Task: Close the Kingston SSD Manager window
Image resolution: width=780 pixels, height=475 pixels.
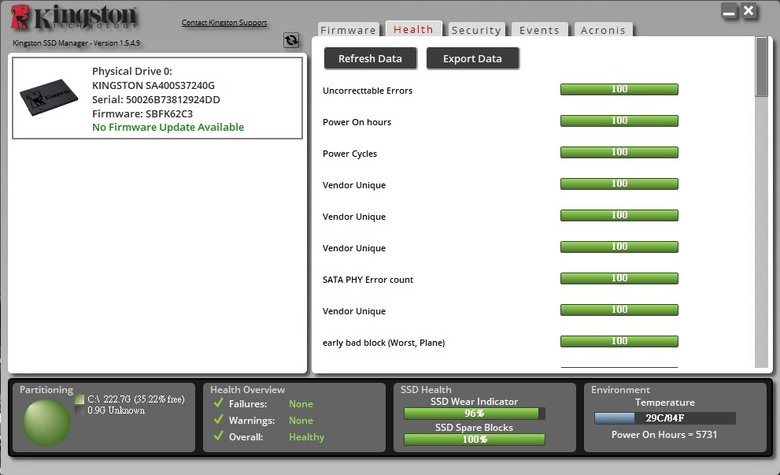Action: click(x=748, y=11)
